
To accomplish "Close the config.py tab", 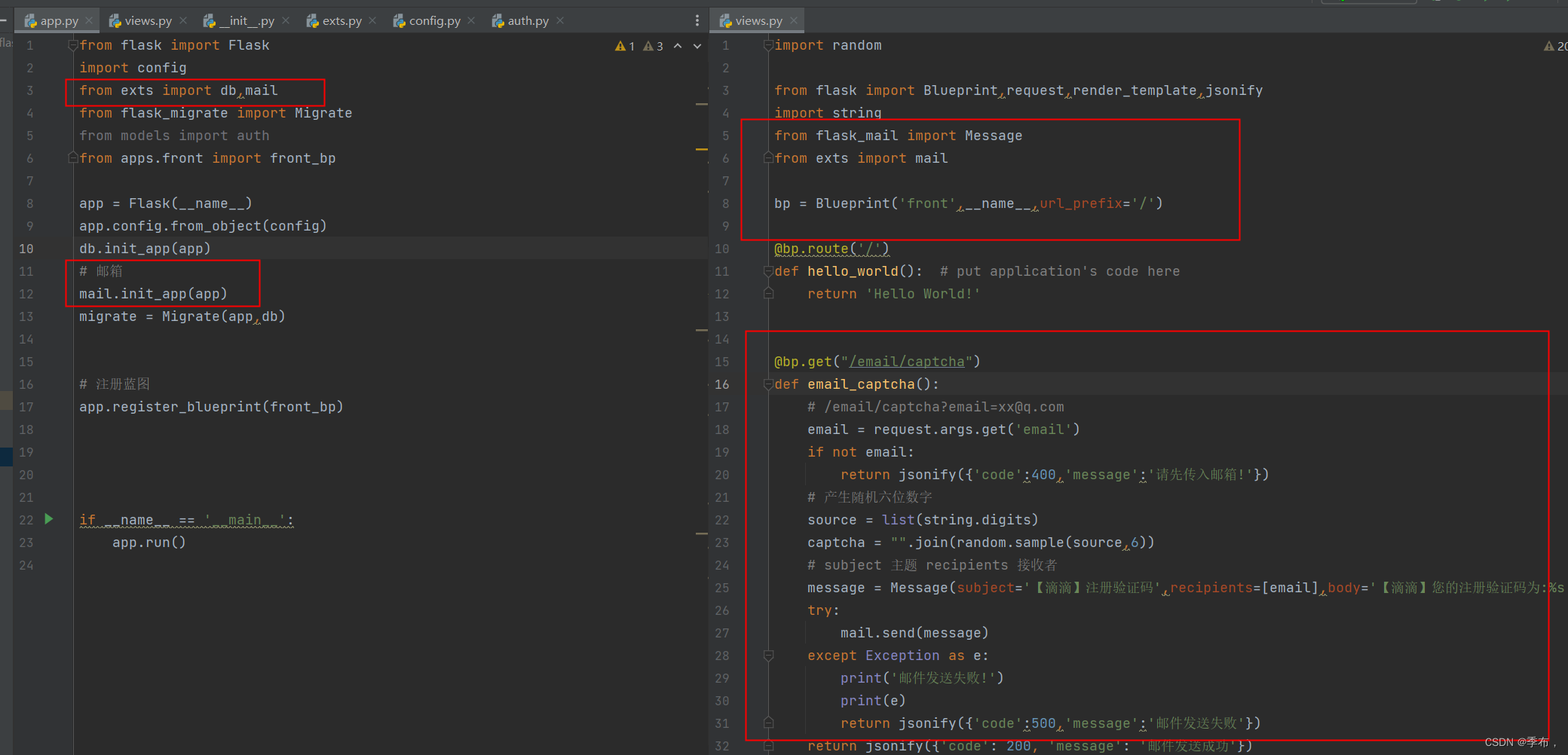I will pos(471,21).
